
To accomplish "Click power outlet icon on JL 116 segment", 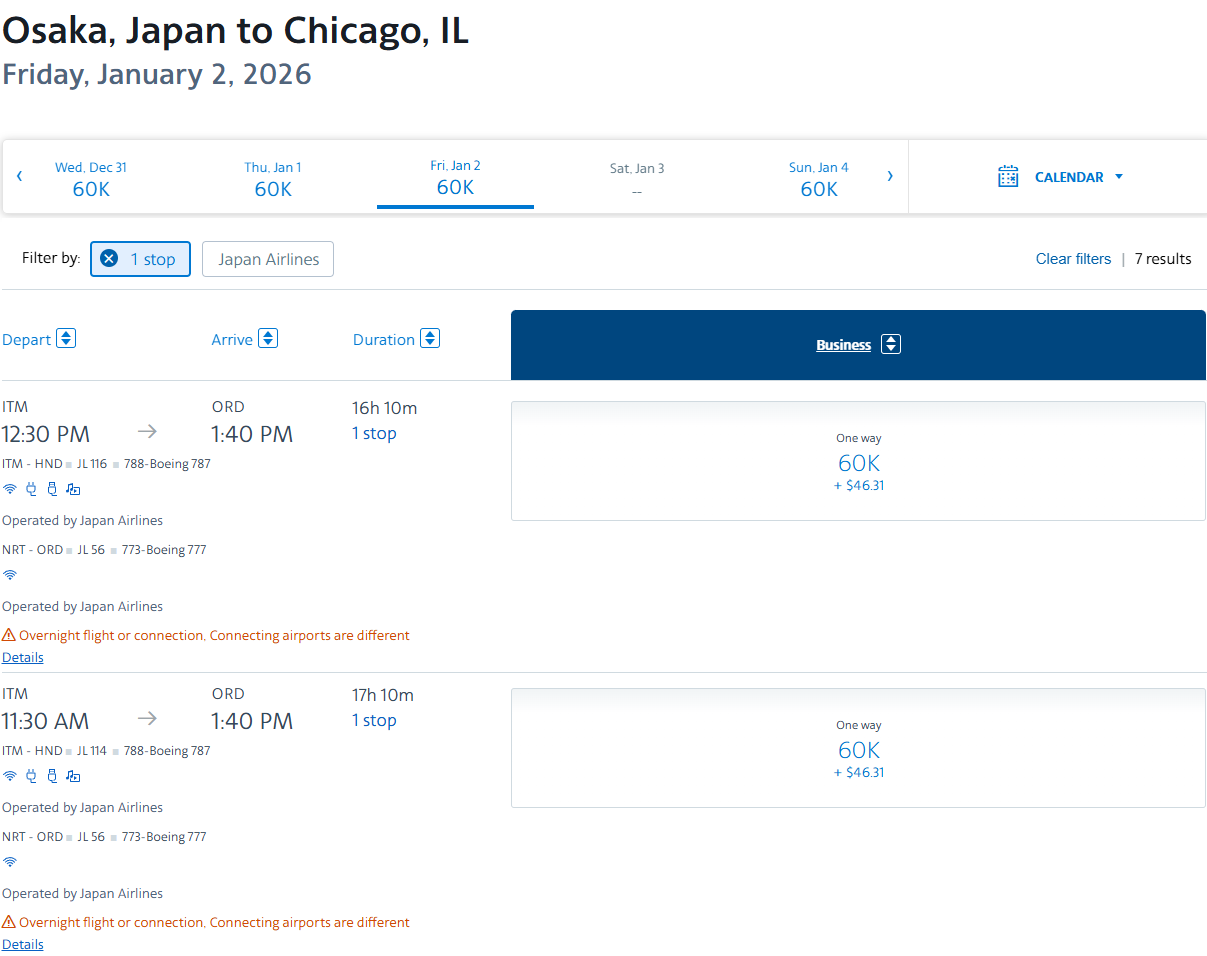I will click(31, 489).
